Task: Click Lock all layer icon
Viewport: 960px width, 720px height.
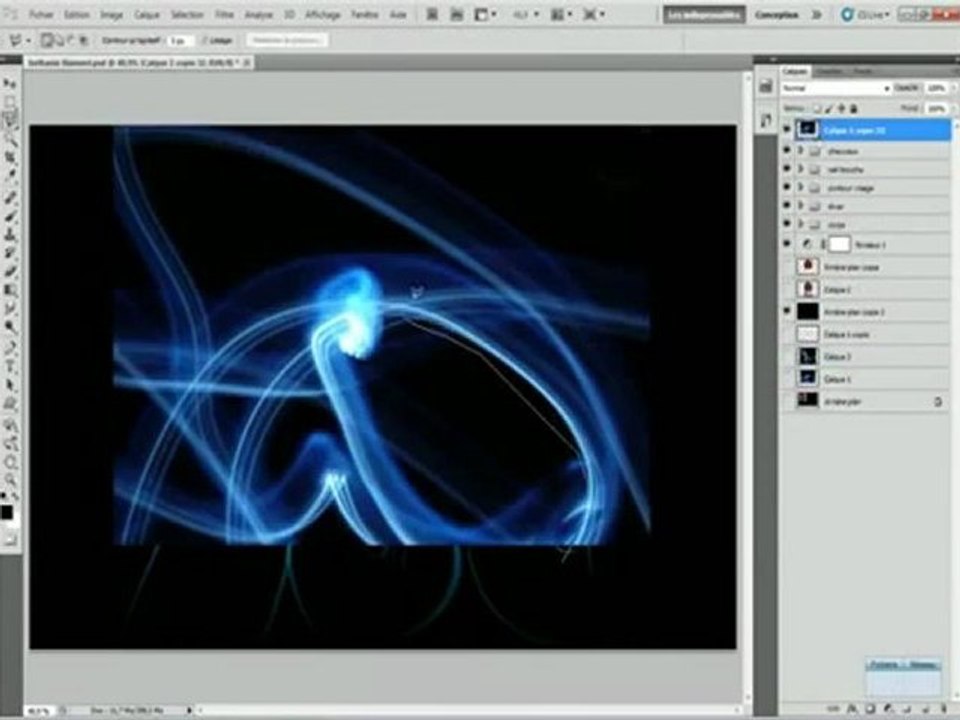Action: (x=854, y=108)
